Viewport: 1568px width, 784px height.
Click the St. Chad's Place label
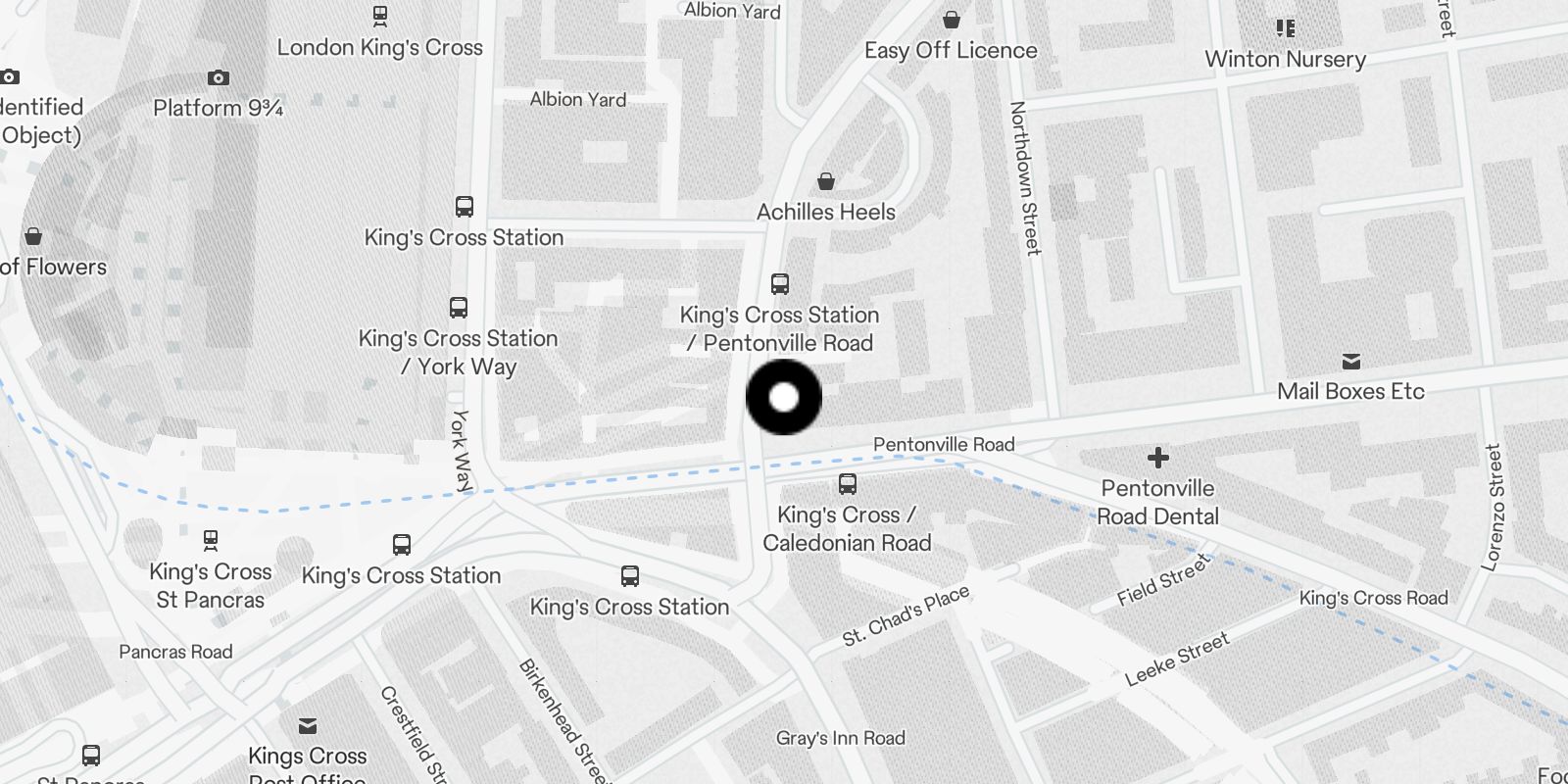[906, 615]
